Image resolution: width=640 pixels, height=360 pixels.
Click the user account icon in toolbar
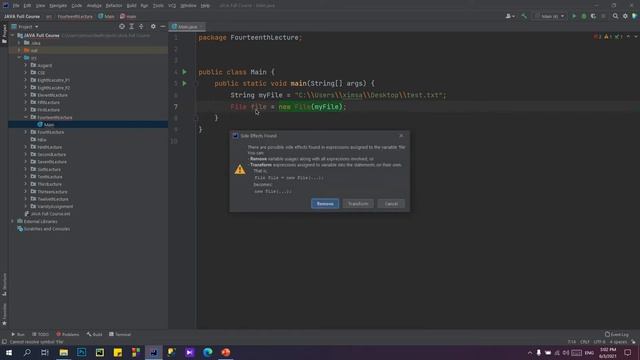pos(510,16)
